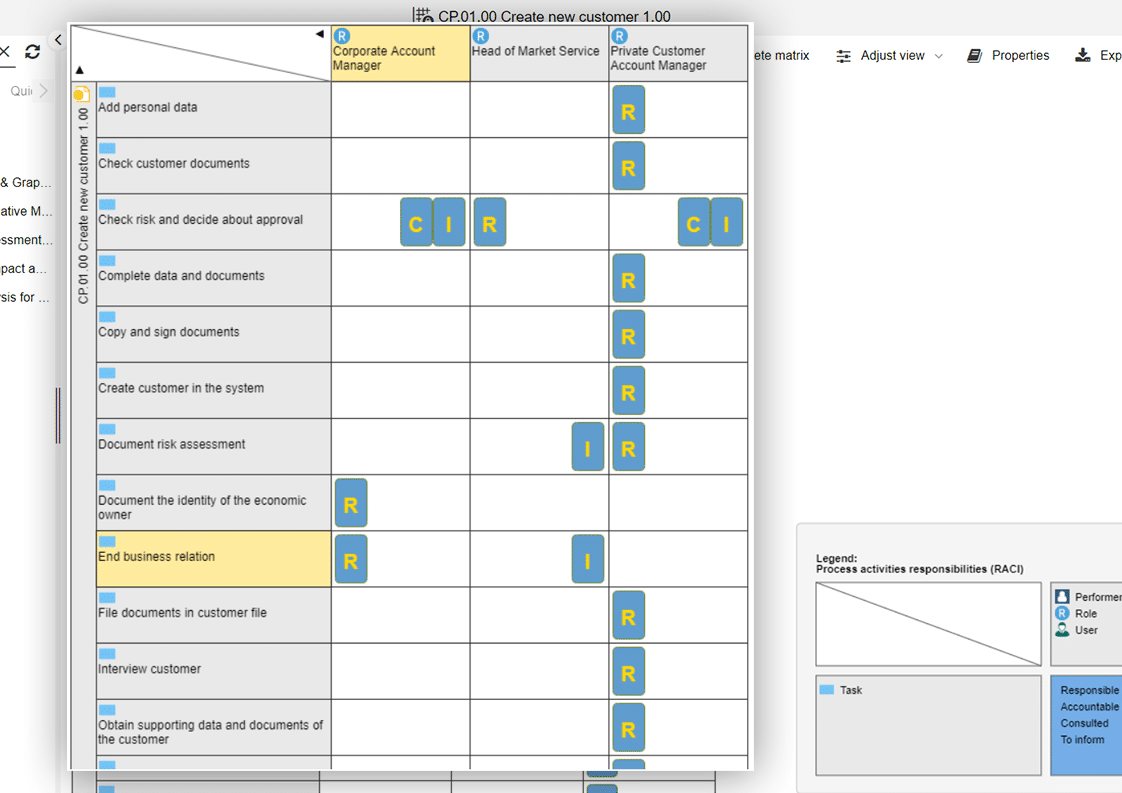Collapse the left sidebar with the chevron

point(58,40)
